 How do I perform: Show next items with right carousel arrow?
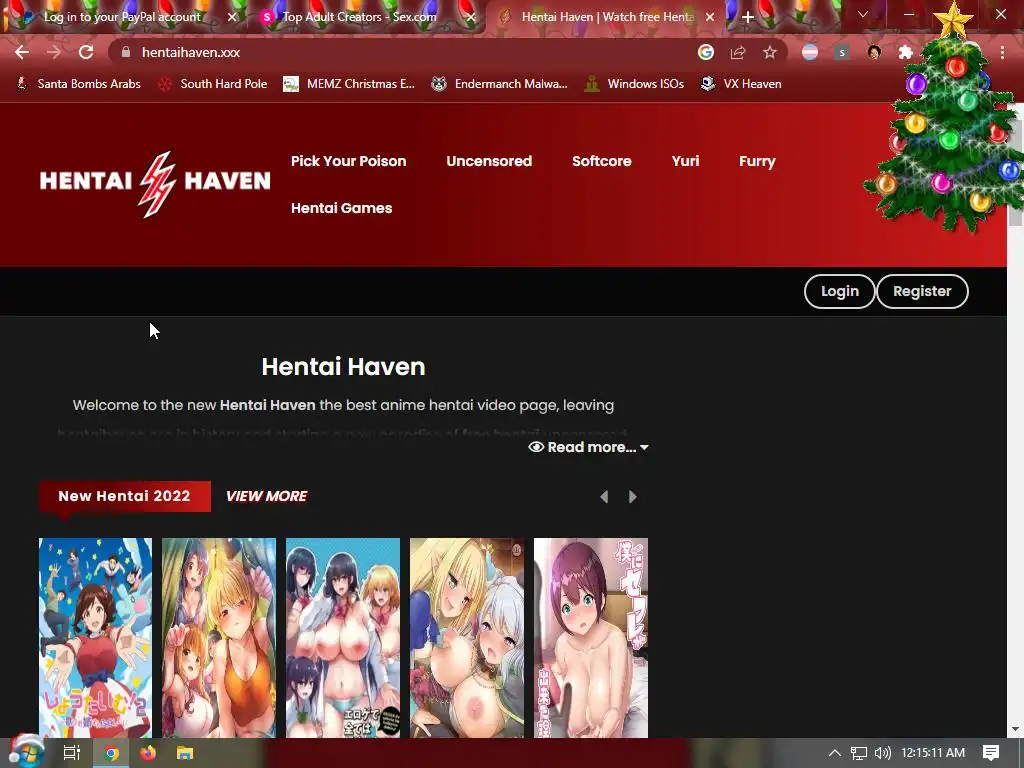(x=632, y=497)
